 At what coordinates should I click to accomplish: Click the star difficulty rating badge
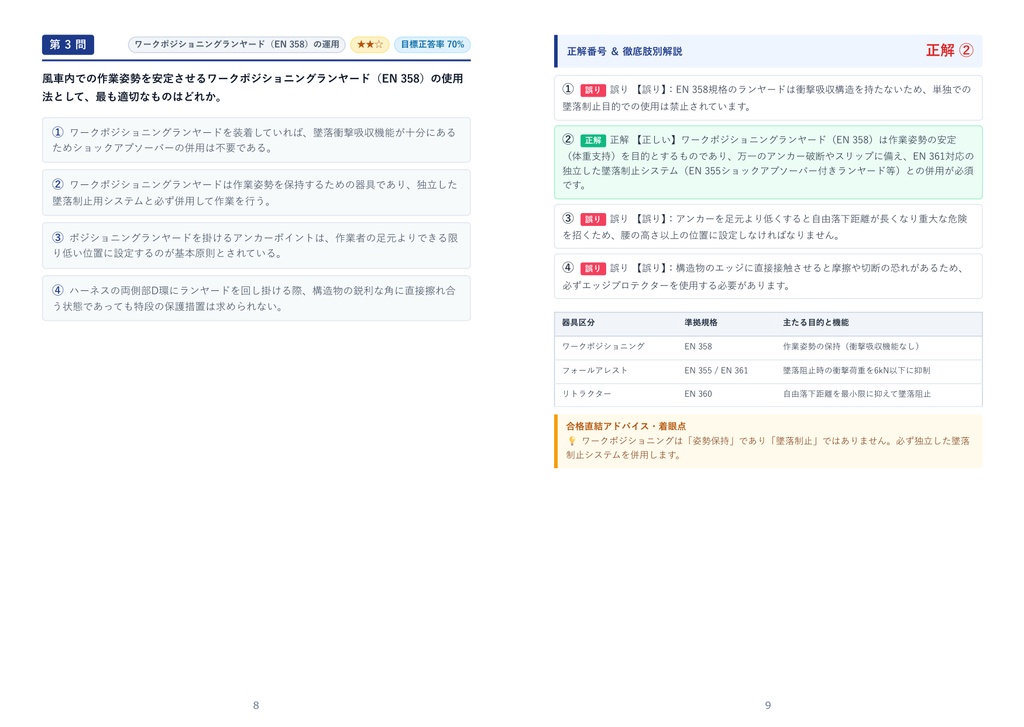[370, 44]
